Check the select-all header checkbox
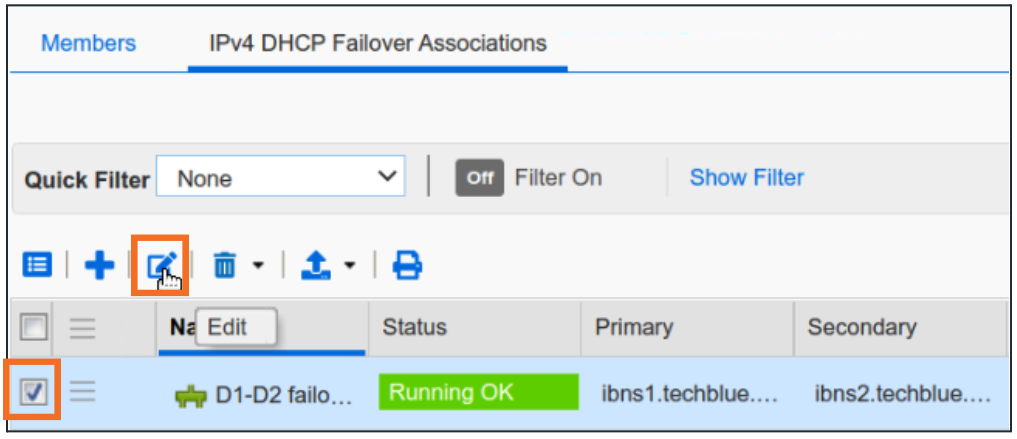 pos(33,326)
